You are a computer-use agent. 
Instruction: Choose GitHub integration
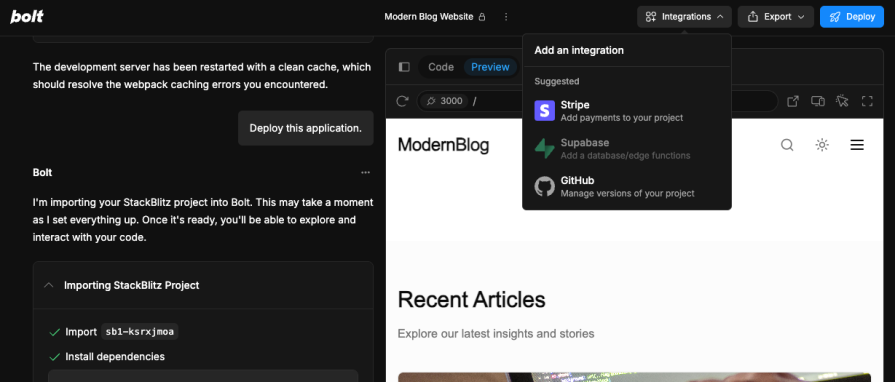tap(627, 186)
